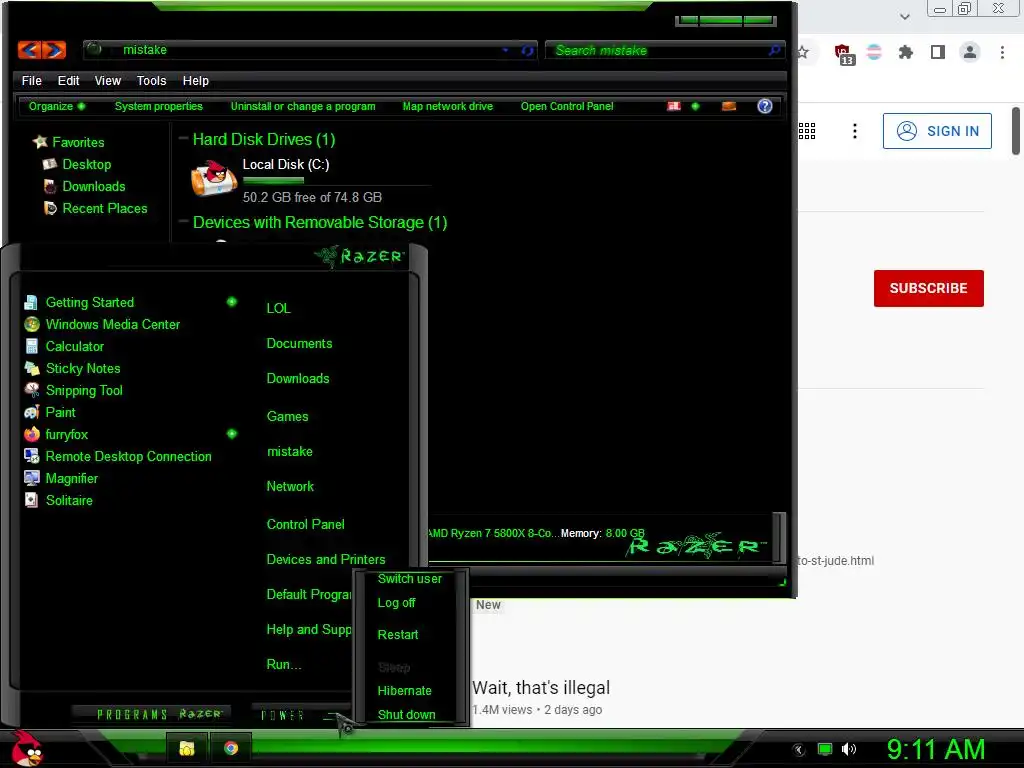Choose Log off in power menu
The image size is (1024, 768).
pyautogui.click(x=396, y=603)
